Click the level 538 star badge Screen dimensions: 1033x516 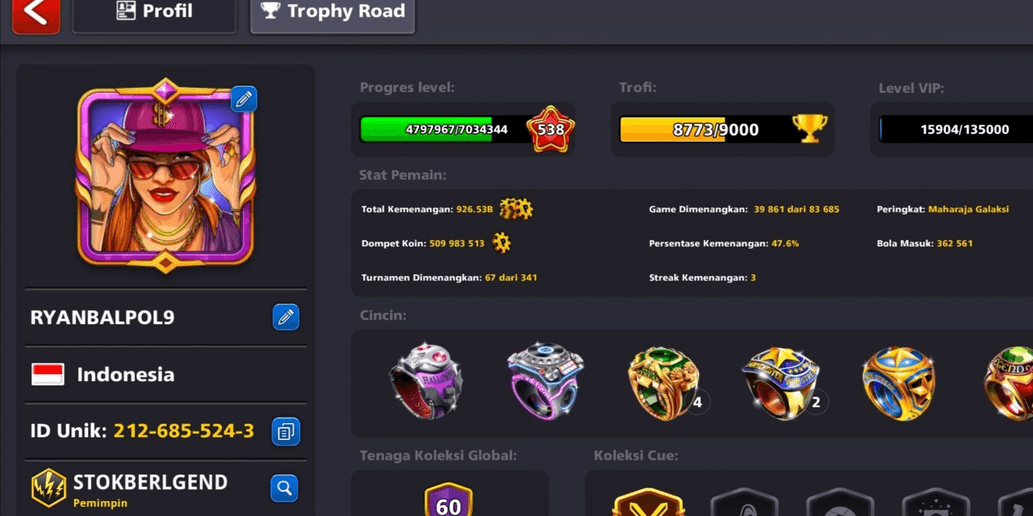click(x=550, y=129)
